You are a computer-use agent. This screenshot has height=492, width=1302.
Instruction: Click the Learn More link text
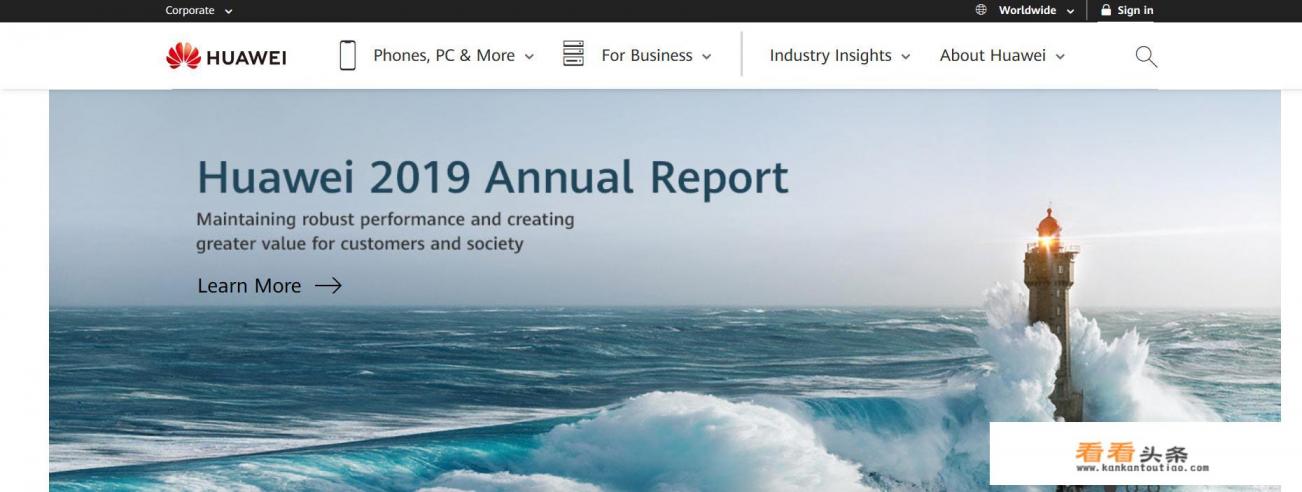coord(249,286)
